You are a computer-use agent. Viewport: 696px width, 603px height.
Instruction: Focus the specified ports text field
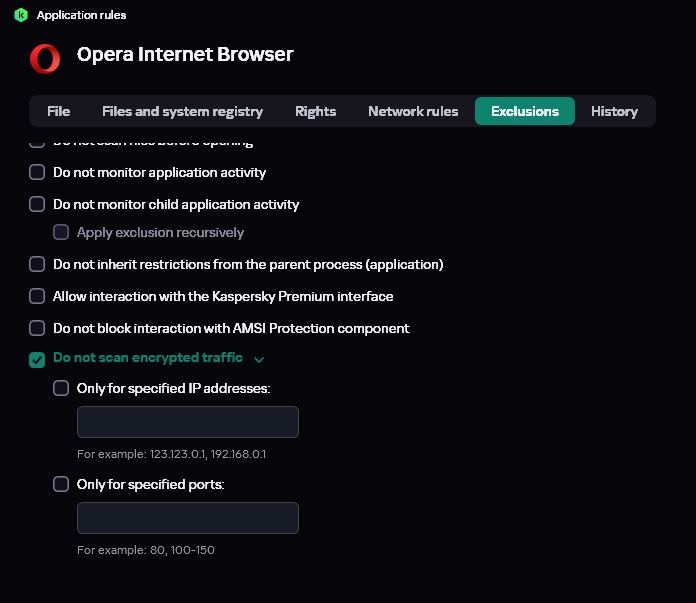coord(188,518)
